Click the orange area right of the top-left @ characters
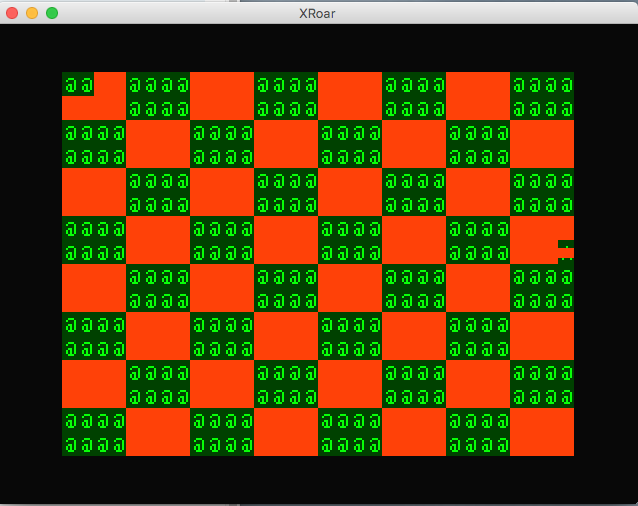 [110, 84]
